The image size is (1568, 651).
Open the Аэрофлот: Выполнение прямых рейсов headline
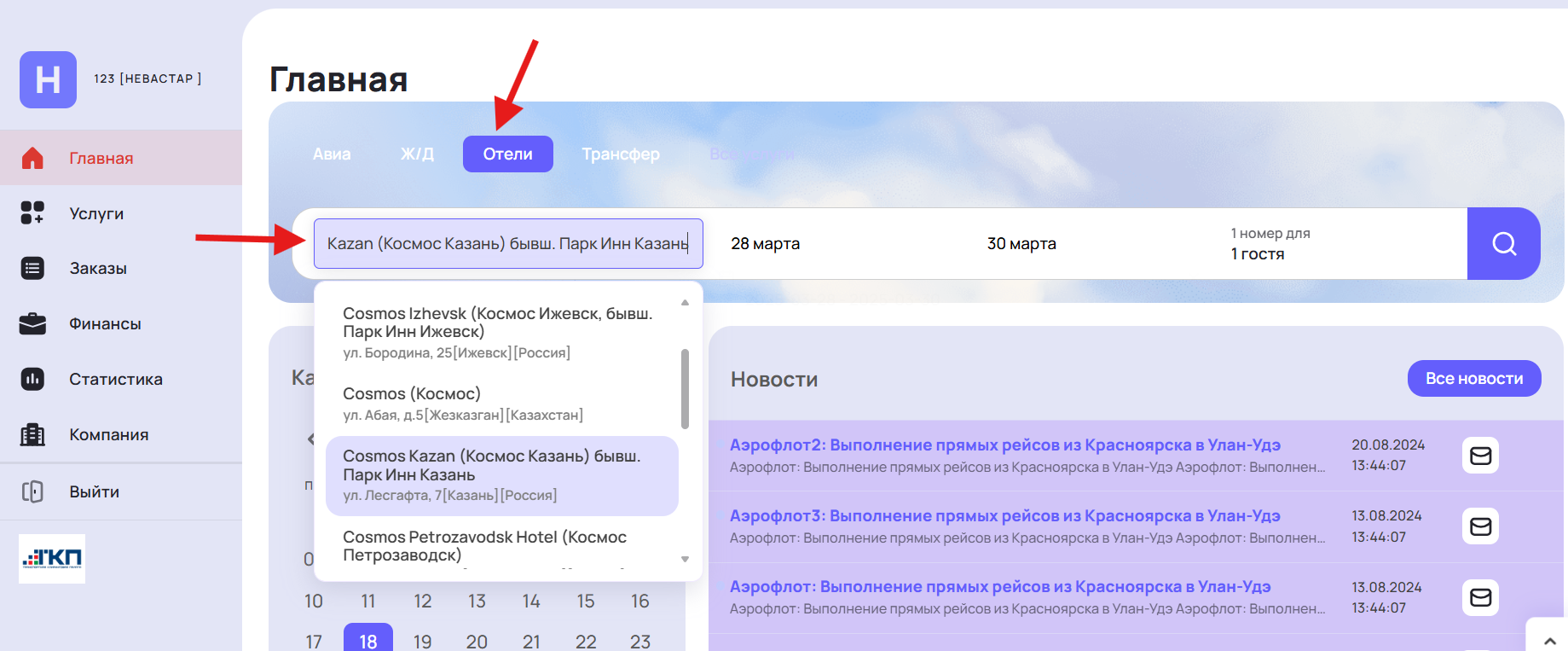pos(1000,586)
